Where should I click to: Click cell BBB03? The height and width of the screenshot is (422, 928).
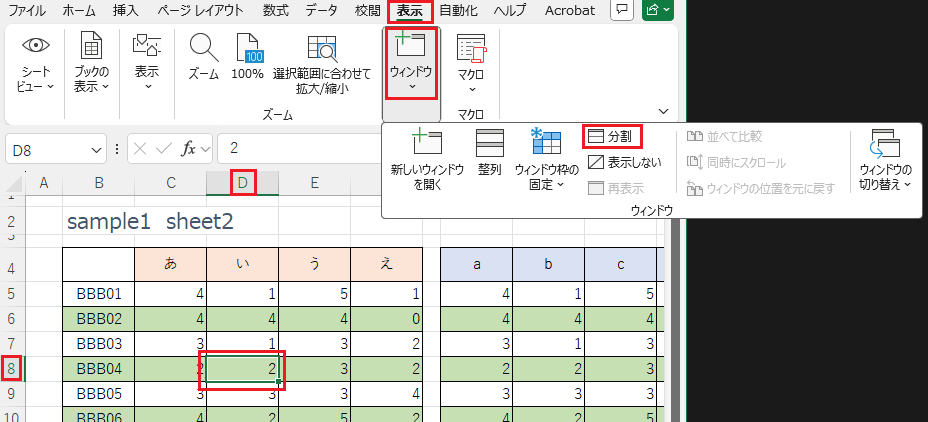[99, 344]
